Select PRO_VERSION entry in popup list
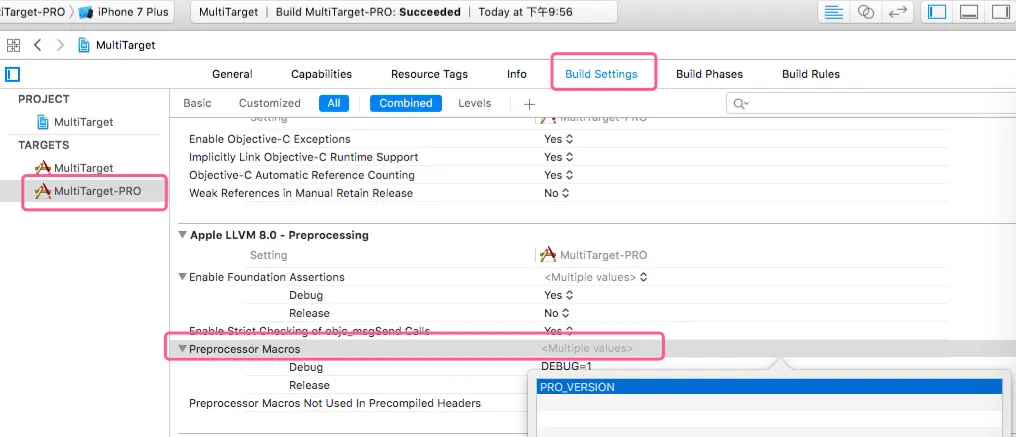The image size is (1016, 437). 770,387
